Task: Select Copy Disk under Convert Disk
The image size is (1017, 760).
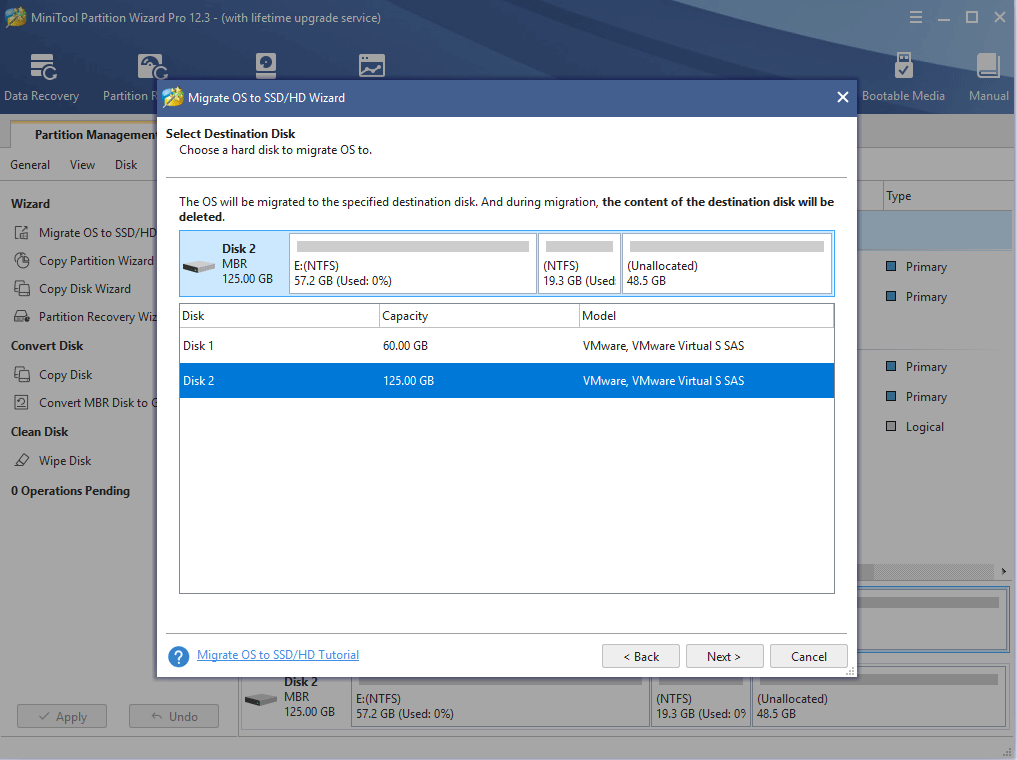Action: click(x=53, y=375)
